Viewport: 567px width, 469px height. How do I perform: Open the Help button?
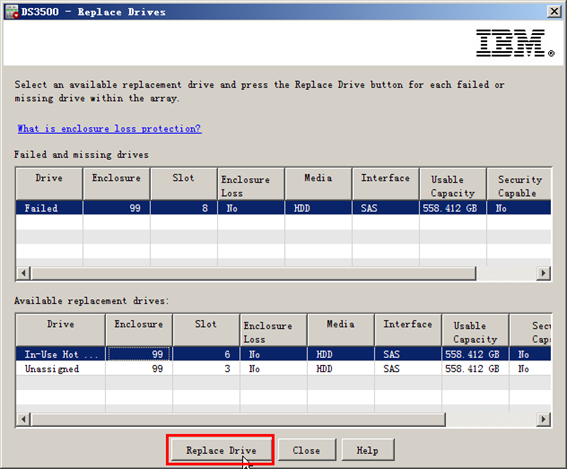coord(367,450)
